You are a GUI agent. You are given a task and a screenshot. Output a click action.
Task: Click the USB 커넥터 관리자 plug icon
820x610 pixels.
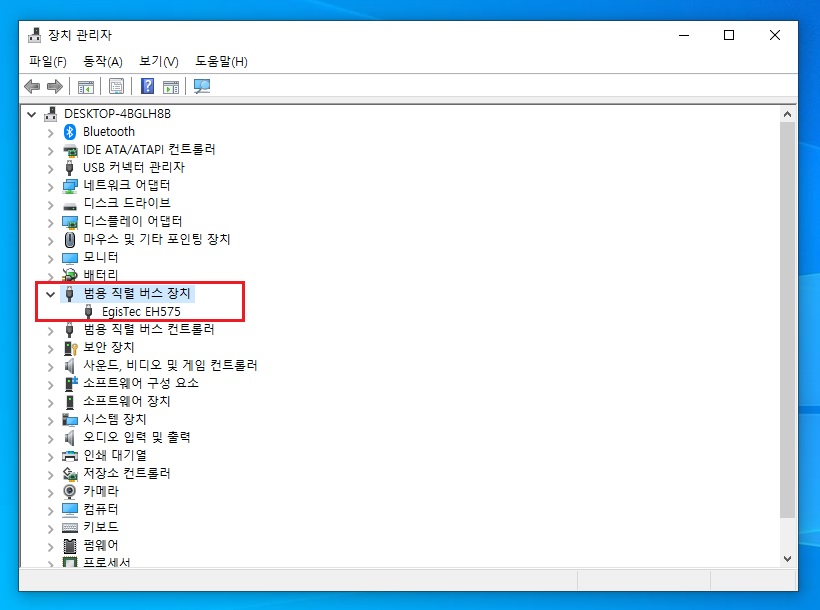pos(70,168)
